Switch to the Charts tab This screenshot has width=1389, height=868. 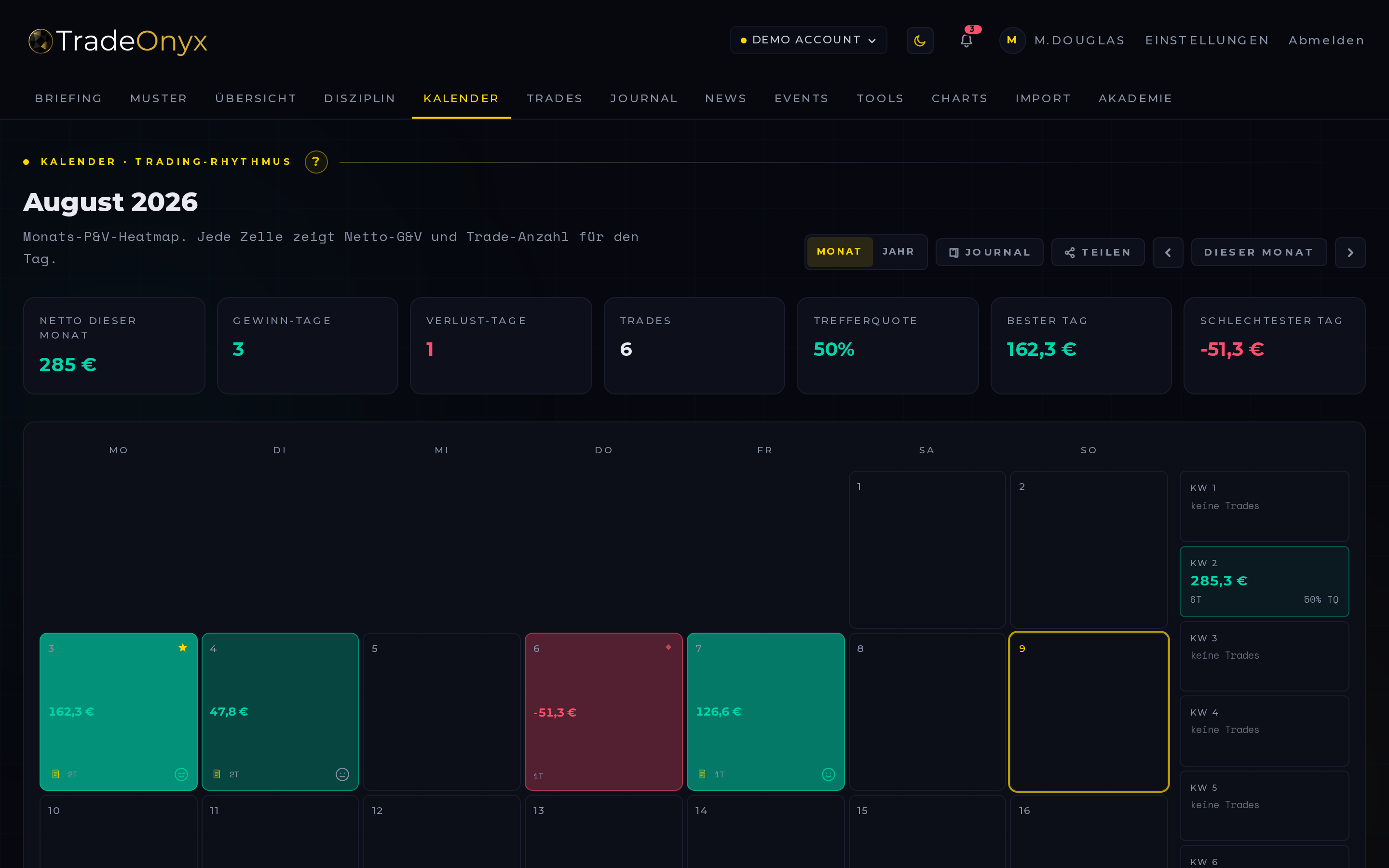(x=959, y=98)
